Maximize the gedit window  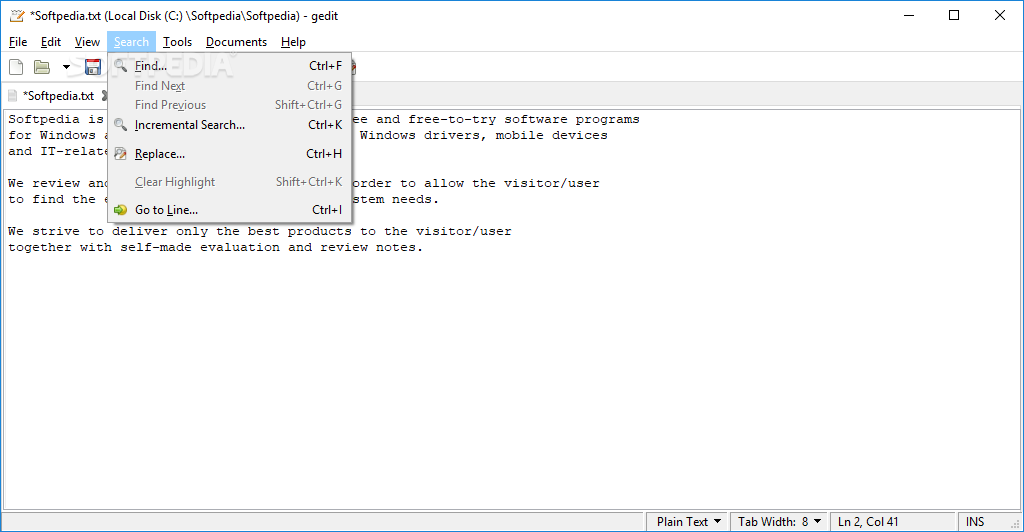[953, 15]
